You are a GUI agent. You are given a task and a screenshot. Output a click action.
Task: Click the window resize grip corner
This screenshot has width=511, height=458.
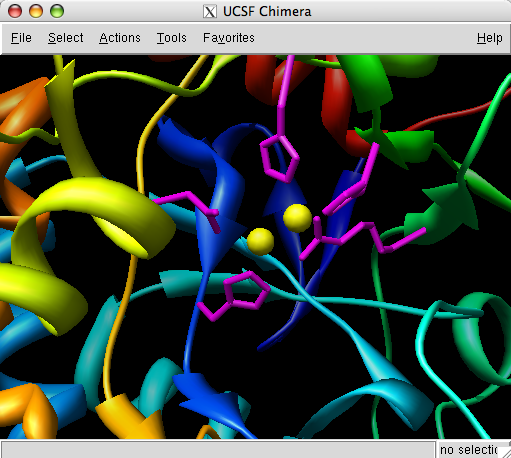[506, 453]
